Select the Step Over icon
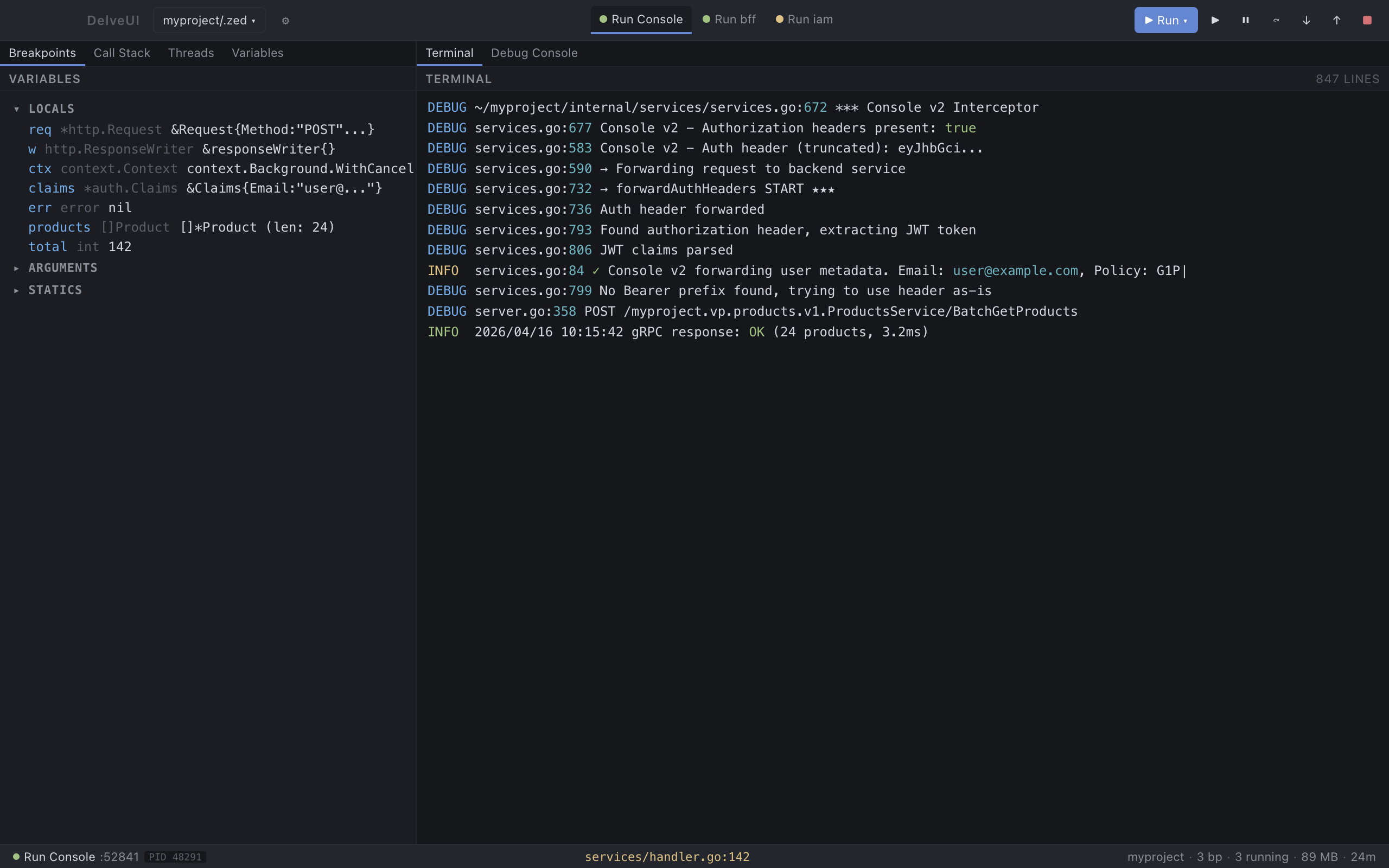Viewport: 1389px width, 868px height. [1276, 20]
